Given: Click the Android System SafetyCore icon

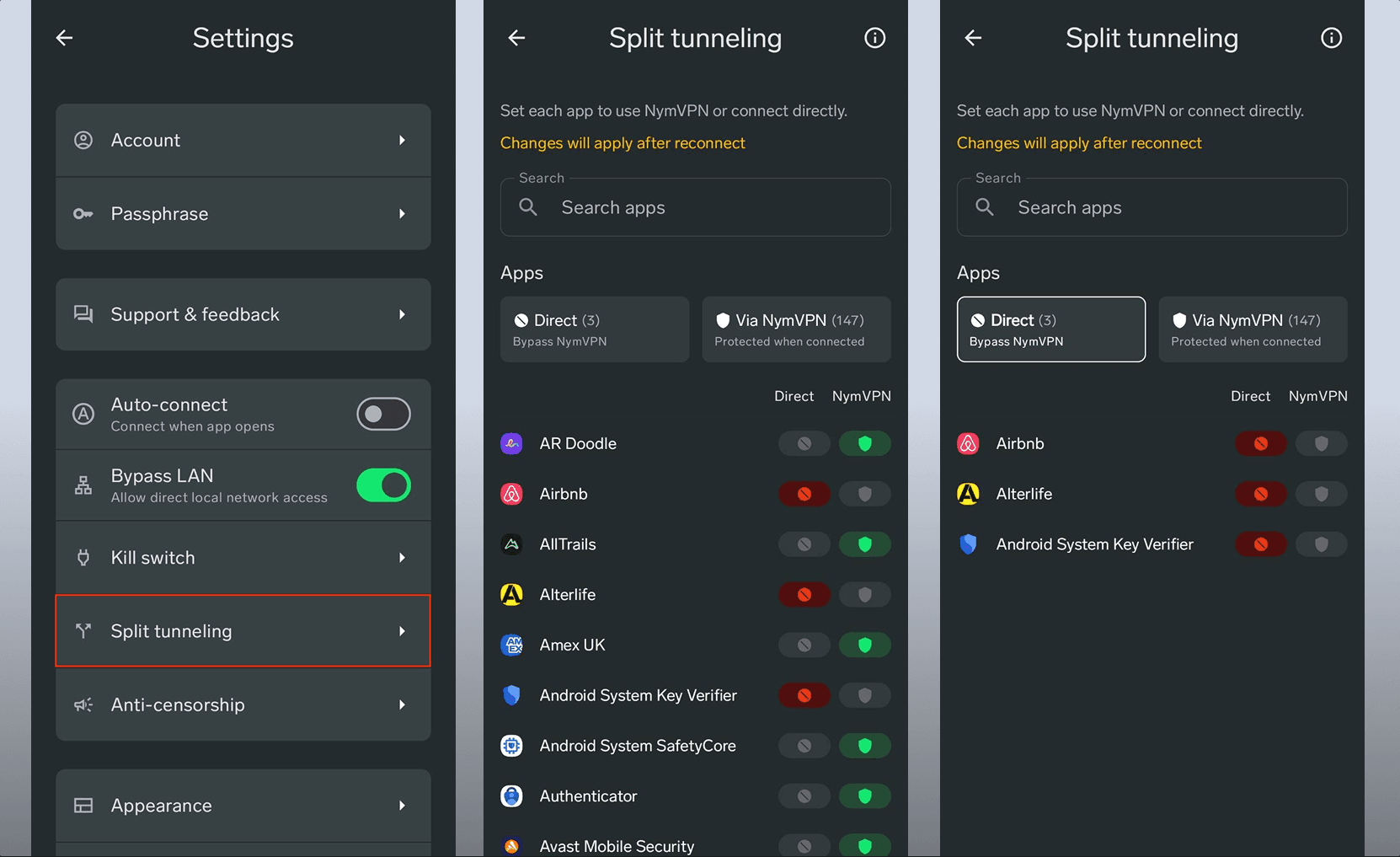Looking at the screenshot, I should [511, 746].
